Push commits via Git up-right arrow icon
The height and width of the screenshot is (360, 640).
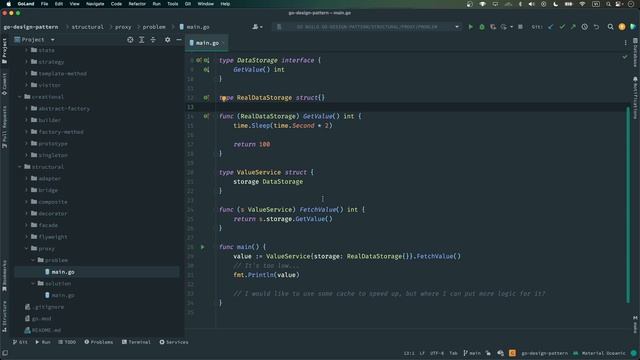[x=573, y=27]
